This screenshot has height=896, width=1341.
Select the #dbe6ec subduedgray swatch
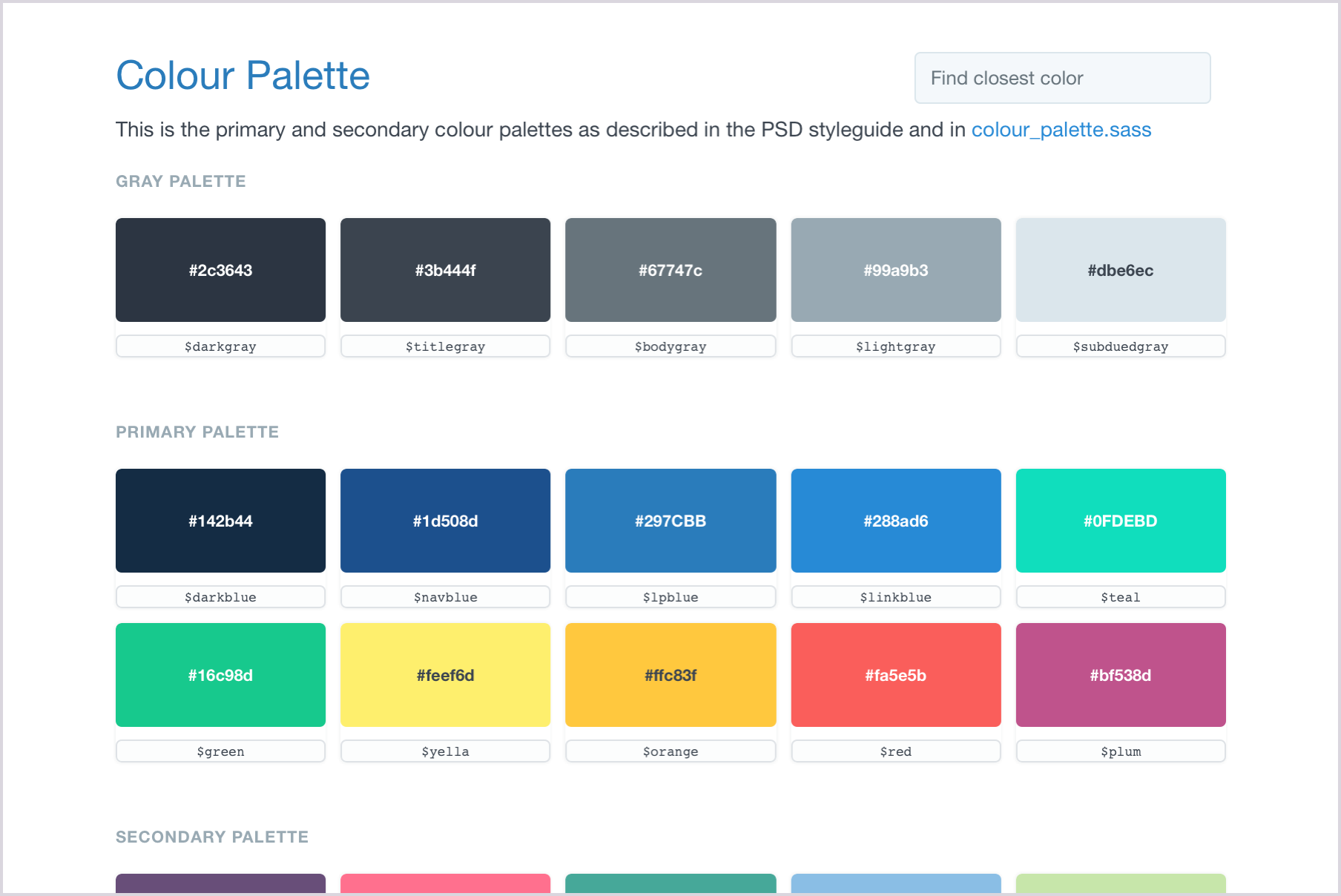click(x=1121, y=270)
